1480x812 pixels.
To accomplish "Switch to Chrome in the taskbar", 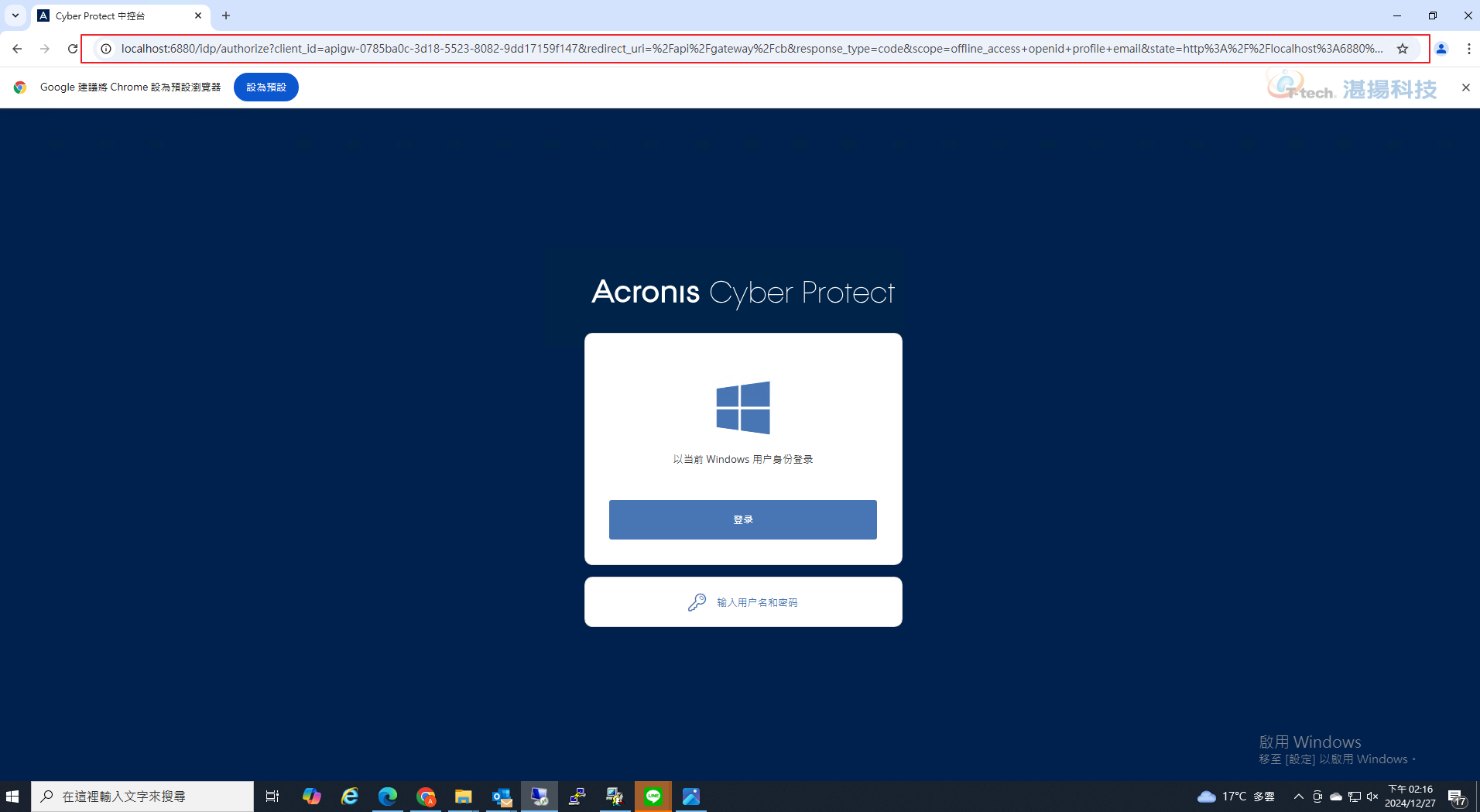I will pos(426,797).
